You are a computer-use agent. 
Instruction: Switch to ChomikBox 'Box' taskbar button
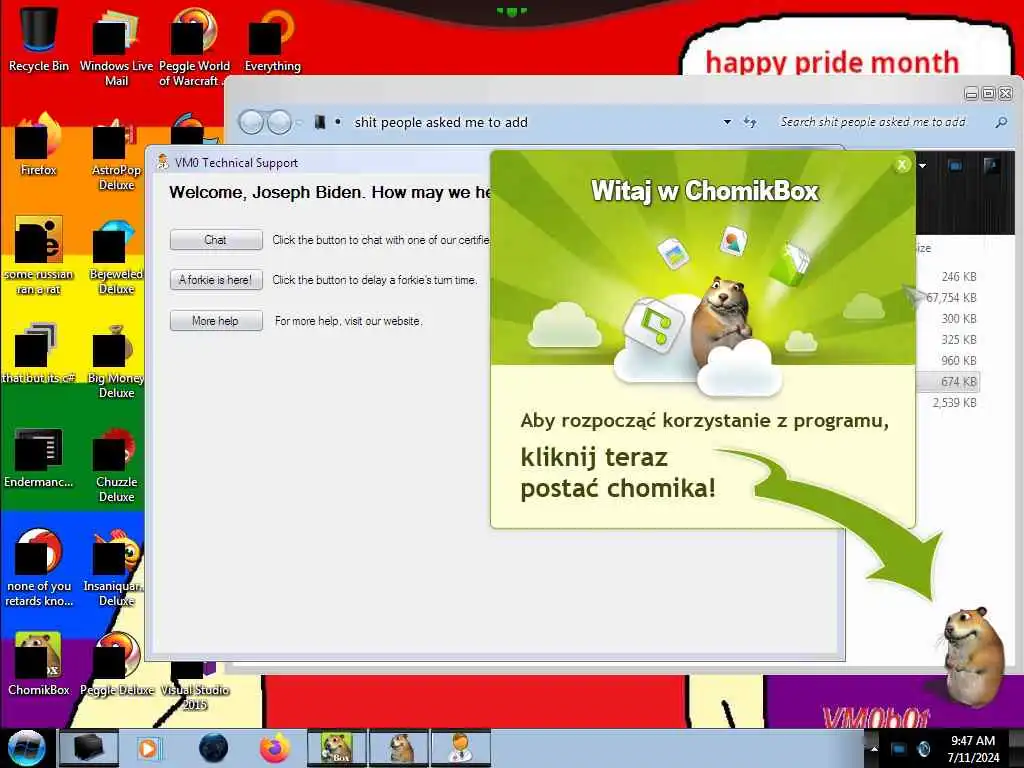[338, 748]
